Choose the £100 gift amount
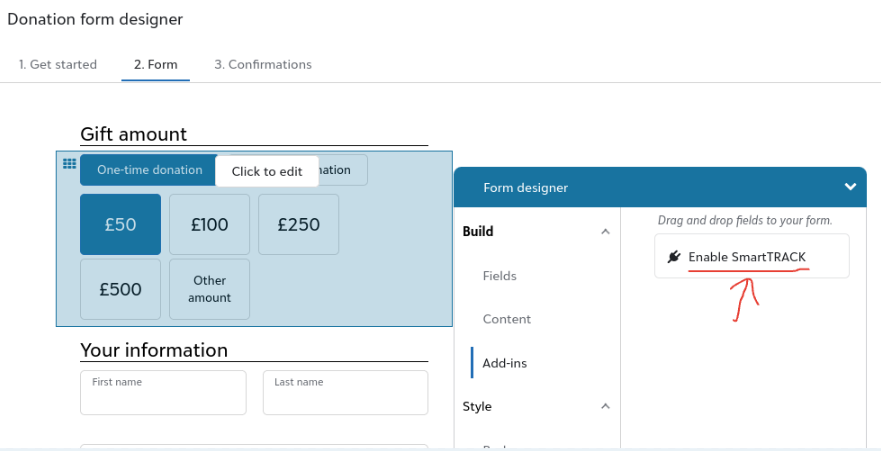Image resolution: width=881 pixels, height=451 pixels. 209,225
